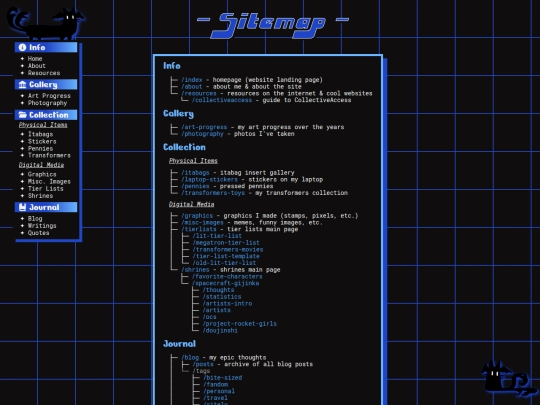
Task: Open the /megatron-tier-list link
Action: pyautogui.click(x=226, y=243)
